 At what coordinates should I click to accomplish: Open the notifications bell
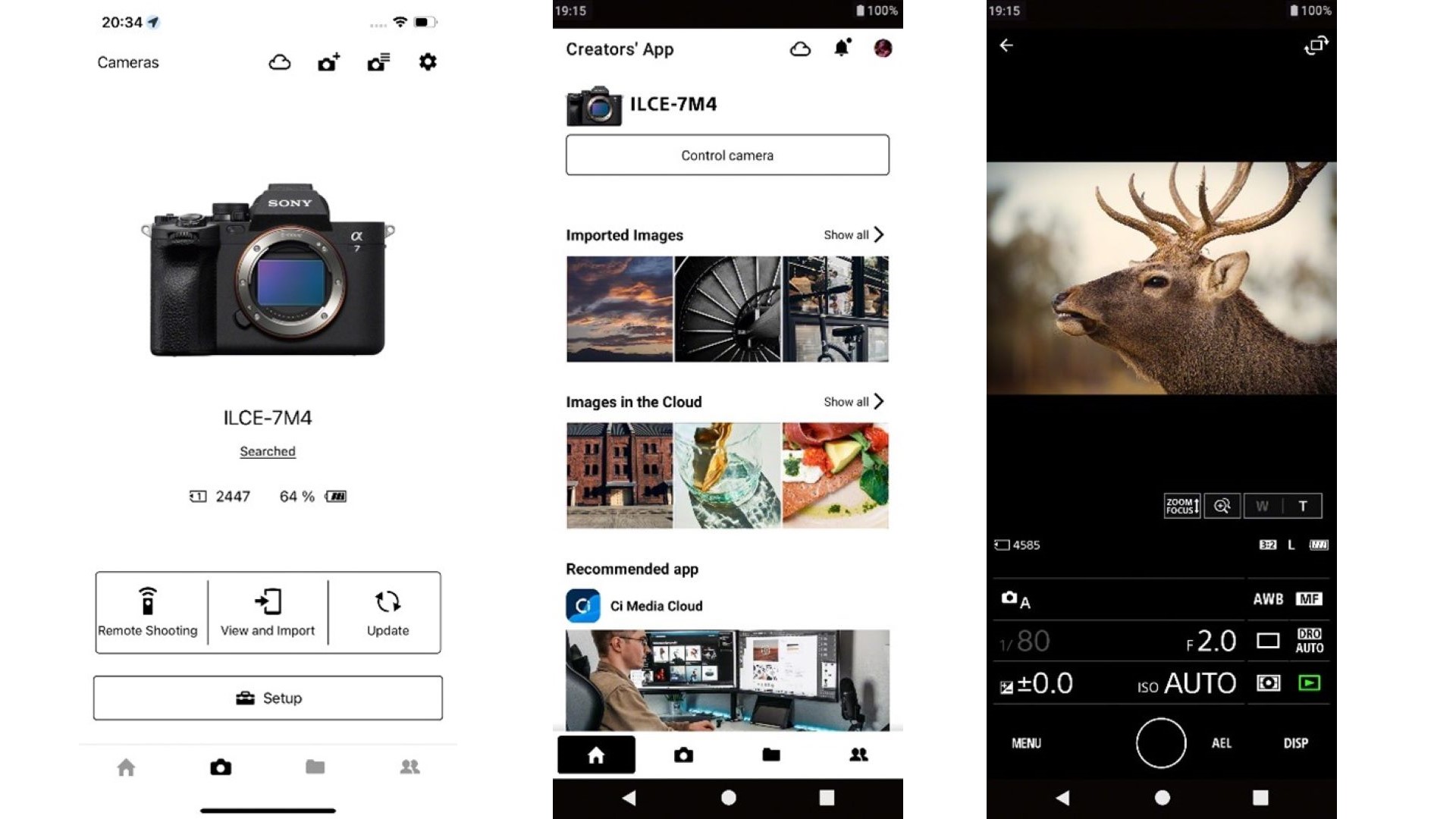point(842,49)
